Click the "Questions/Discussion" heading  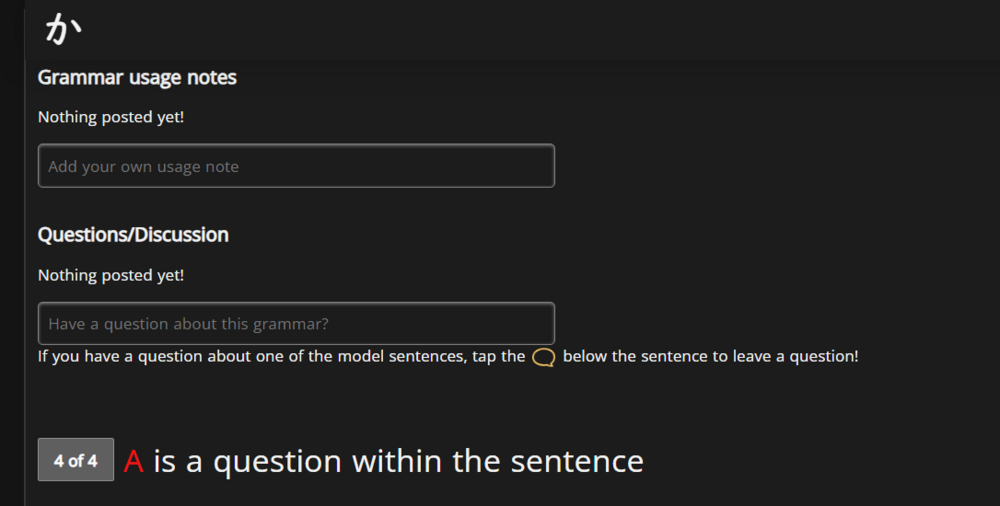(x=133, y=235)
